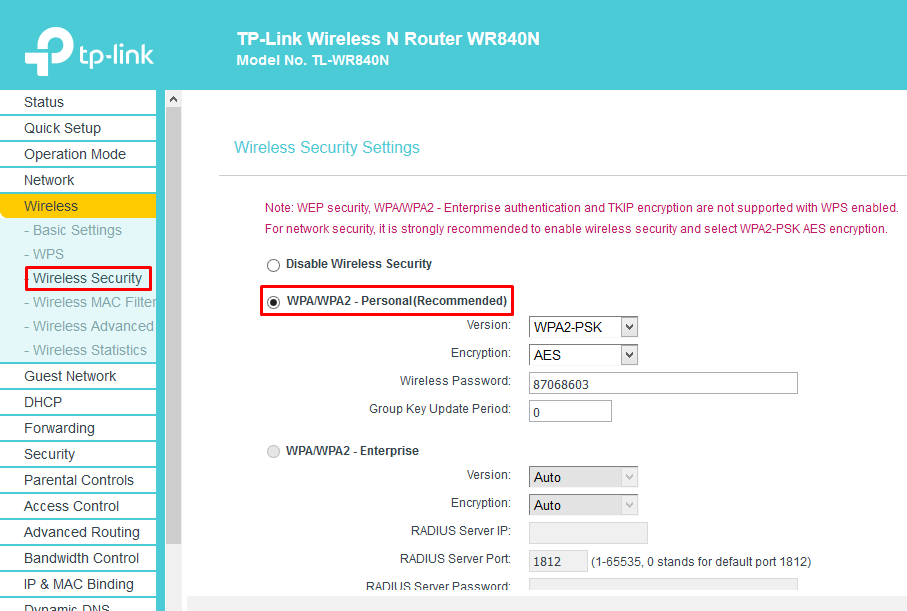
Task: Open the Security sidebar menu
Action: click(78, 454)
